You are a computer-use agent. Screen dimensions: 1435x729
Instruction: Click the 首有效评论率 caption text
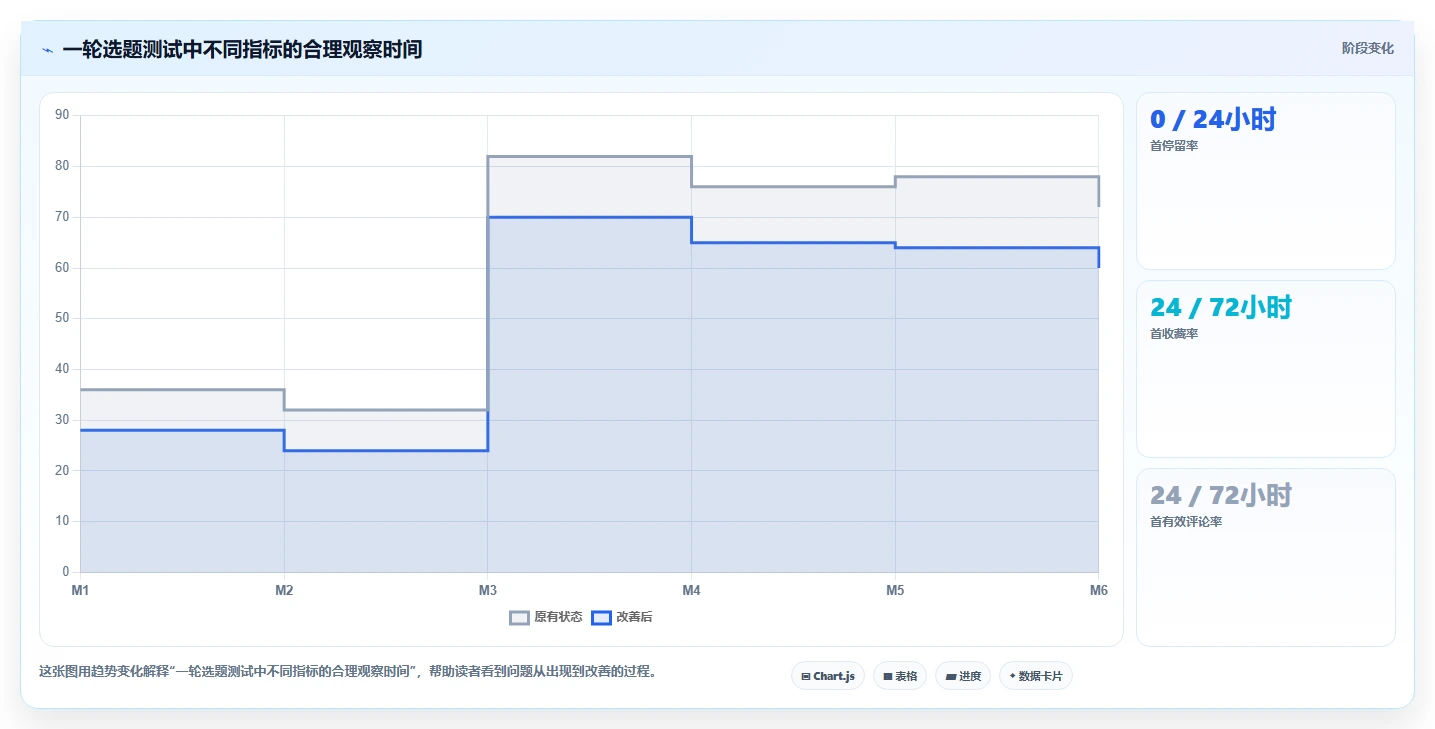click(x=1186, y=522)
